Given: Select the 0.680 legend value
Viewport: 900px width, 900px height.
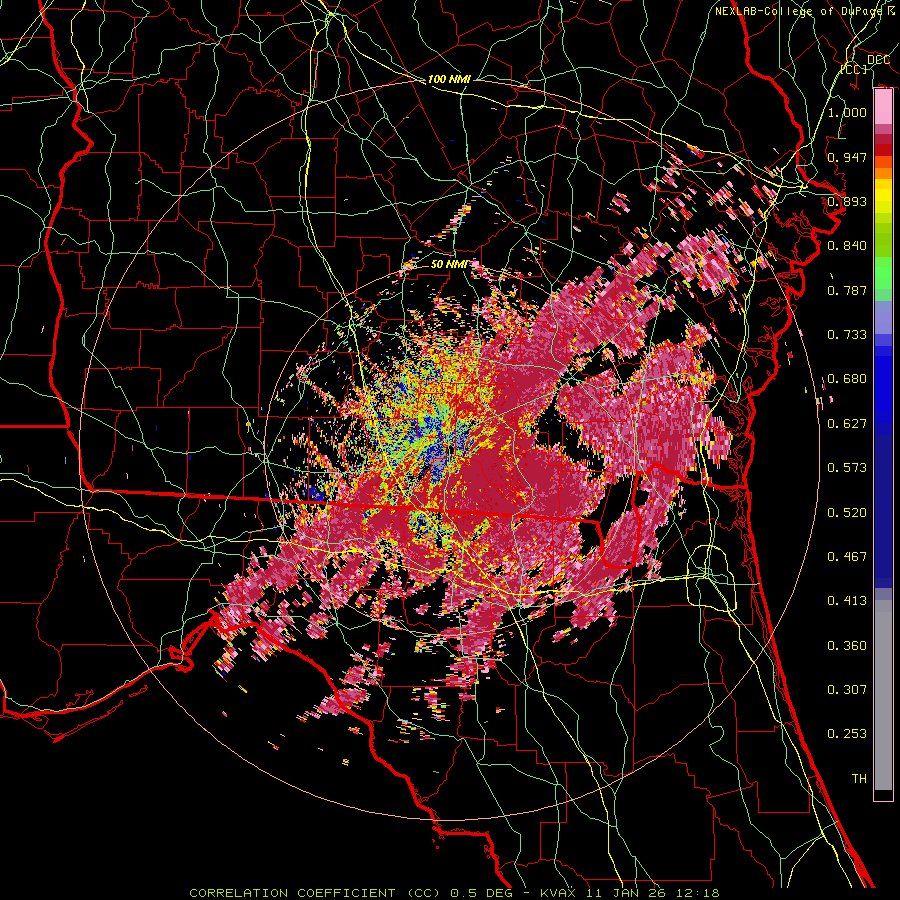Looking at the screenshot, I should (847, 379).
